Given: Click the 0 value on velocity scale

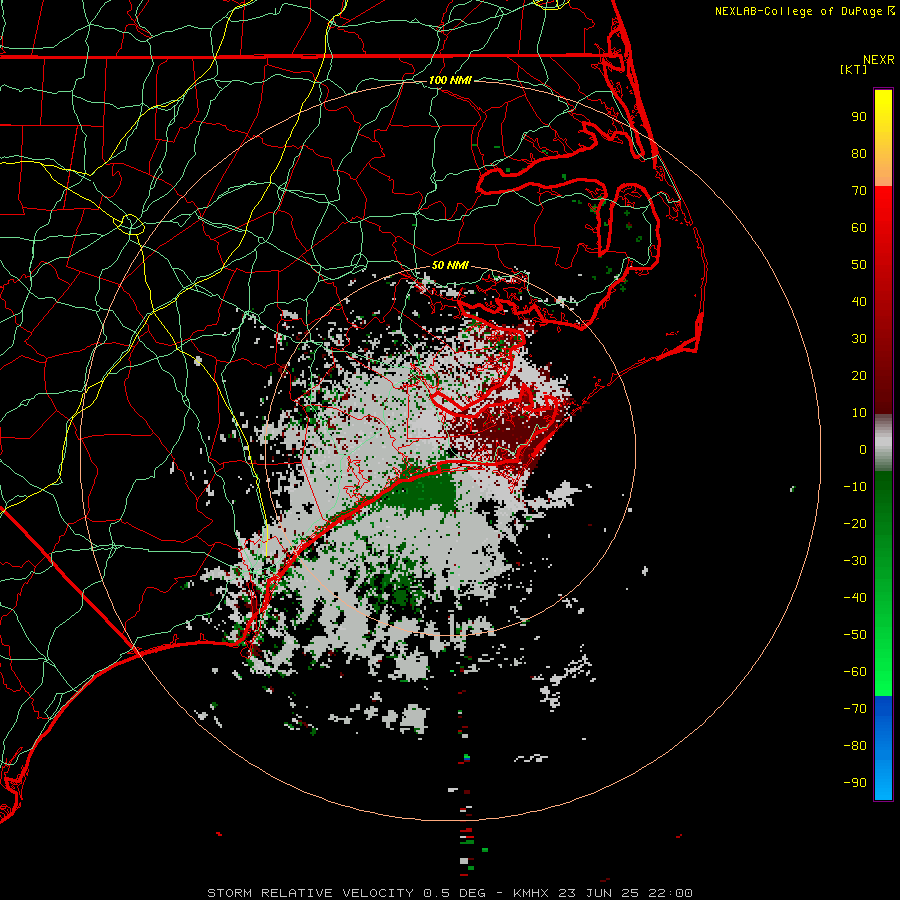Looking at the screenshot, I should [863, 449].
